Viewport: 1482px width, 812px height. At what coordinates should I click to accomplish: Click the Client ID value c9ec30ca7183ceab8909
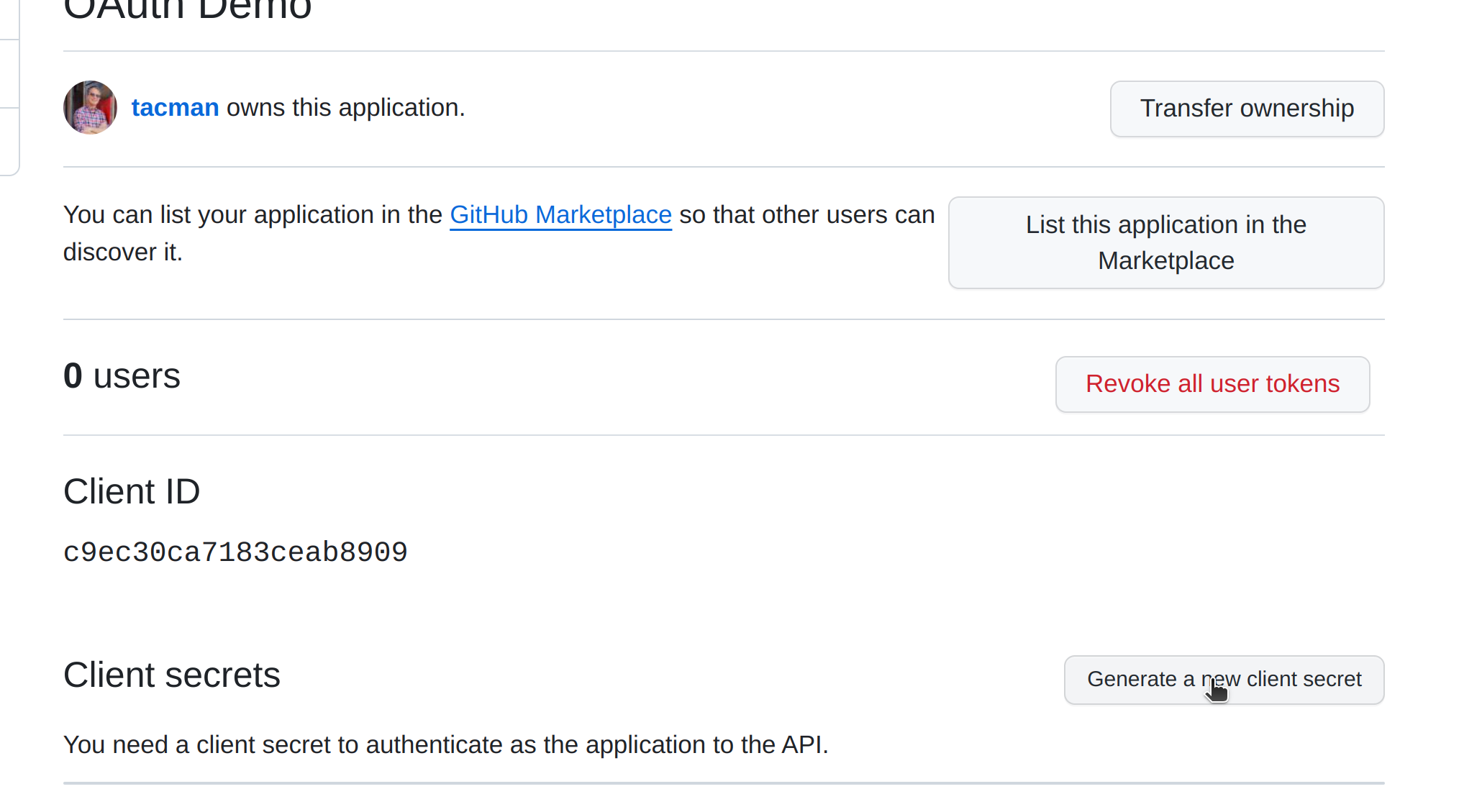pyautogui.click(x=235, y=552)
